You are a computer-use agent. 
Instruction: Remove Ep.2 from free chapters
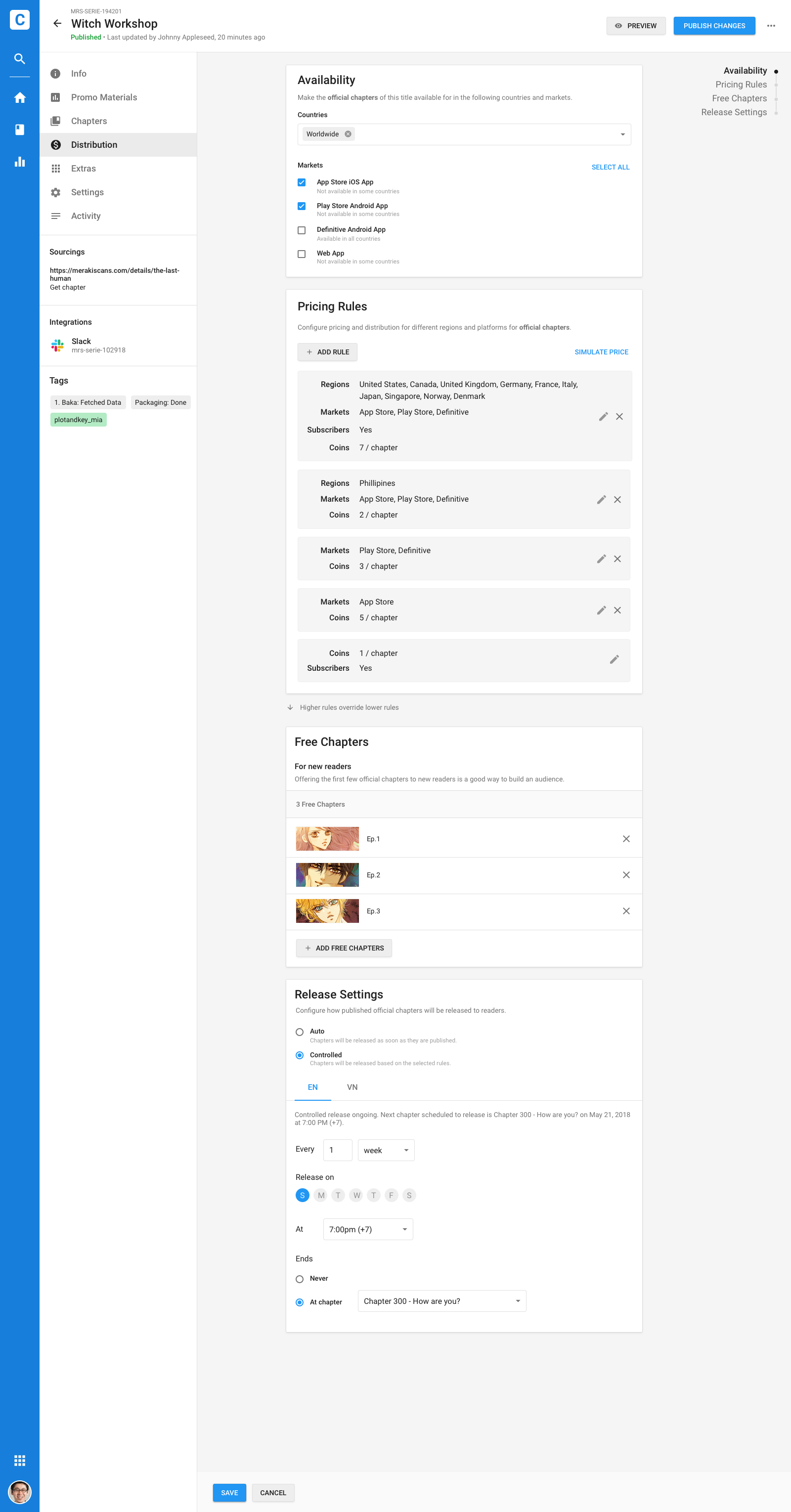[625, 875]
